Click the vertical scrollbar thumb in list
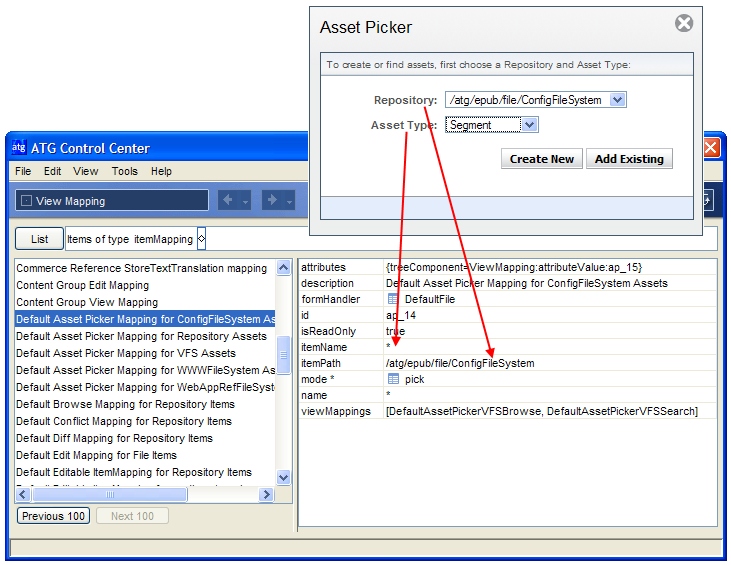This screenshot has height=565, width=731. tap(283, 355)
